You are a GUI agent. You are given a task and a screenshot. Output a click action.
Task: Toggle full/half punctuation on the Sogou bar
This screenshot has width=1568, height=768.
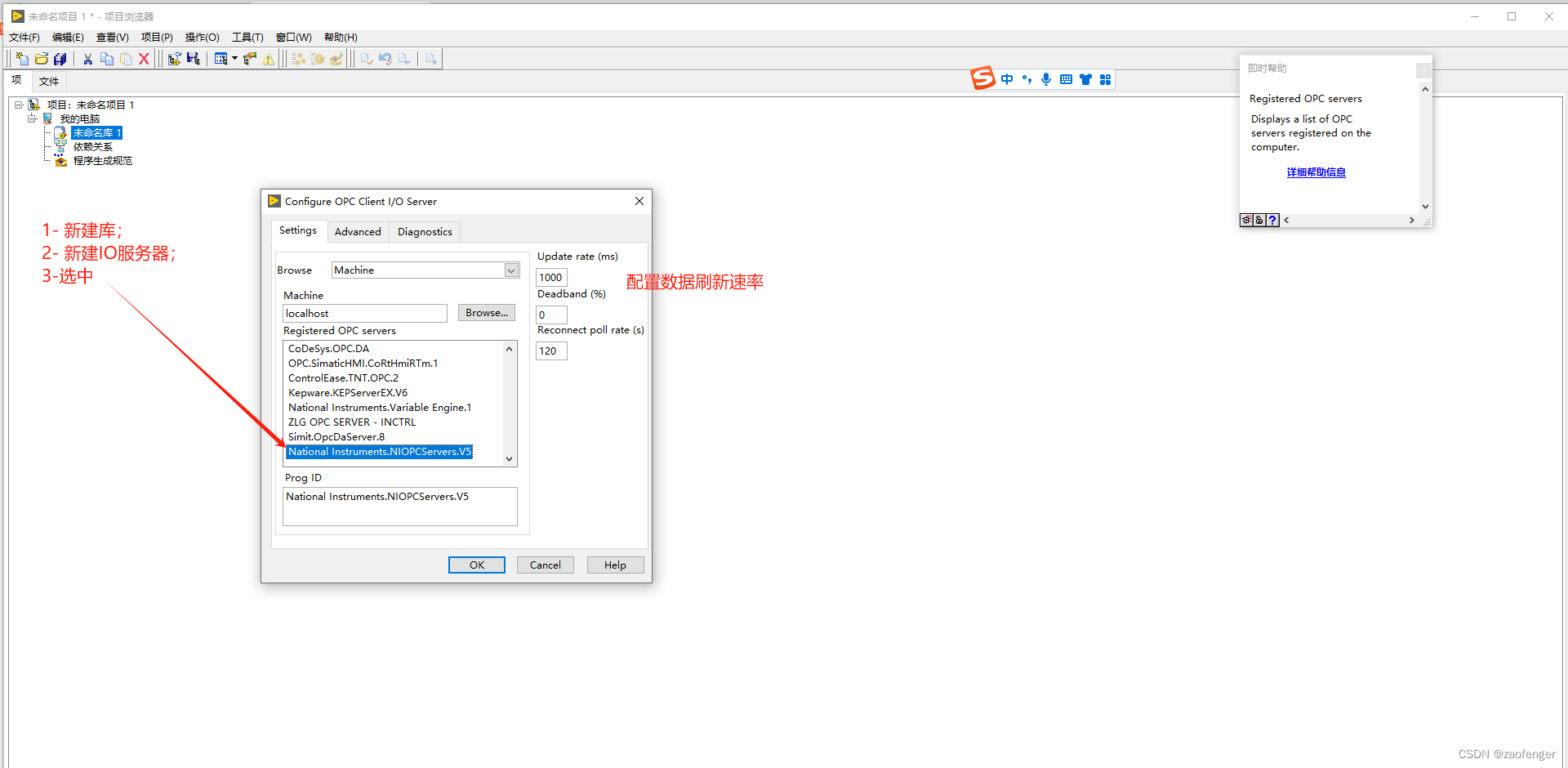(x=1027, y=78)
